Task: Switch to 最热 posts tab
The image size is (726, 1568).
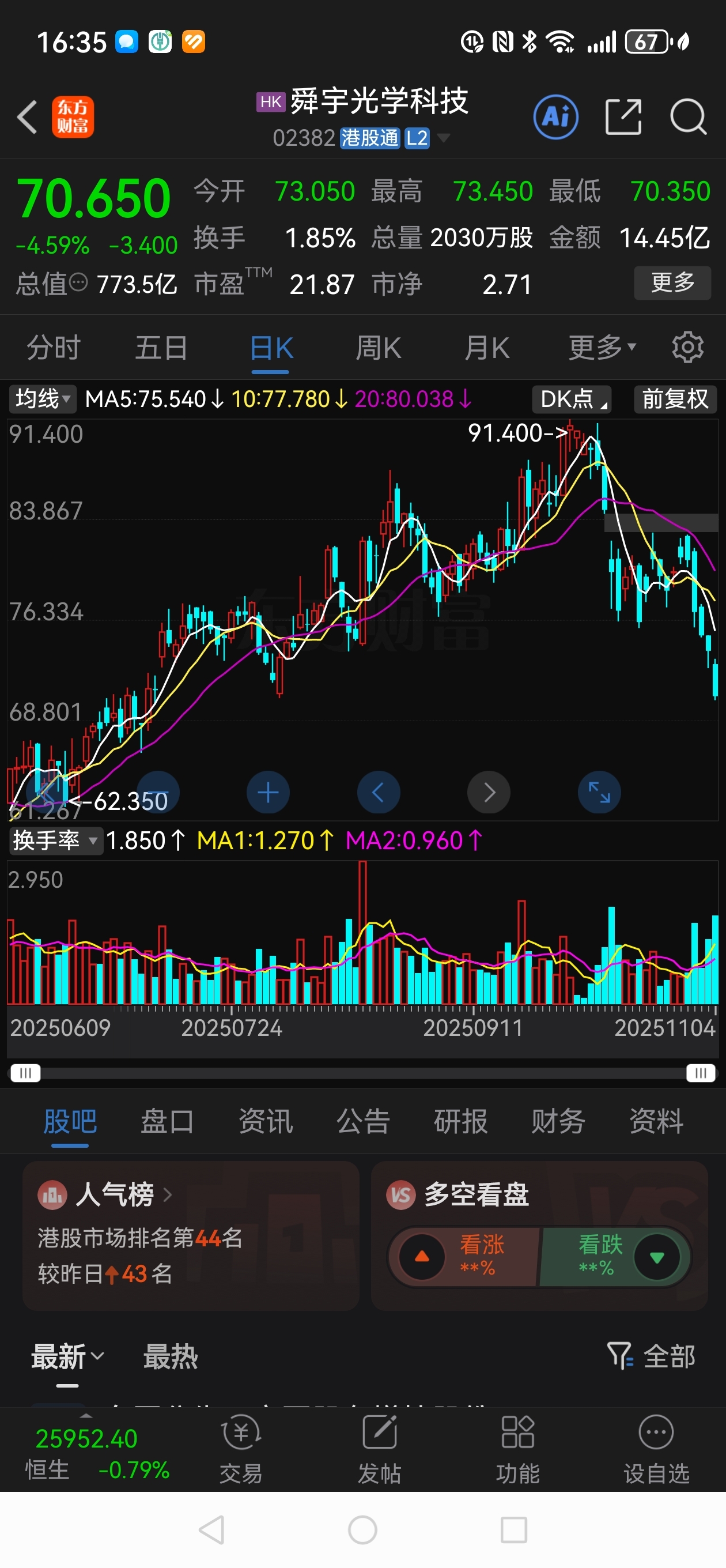Action: pyautogui.click(x=171, y=1356)
